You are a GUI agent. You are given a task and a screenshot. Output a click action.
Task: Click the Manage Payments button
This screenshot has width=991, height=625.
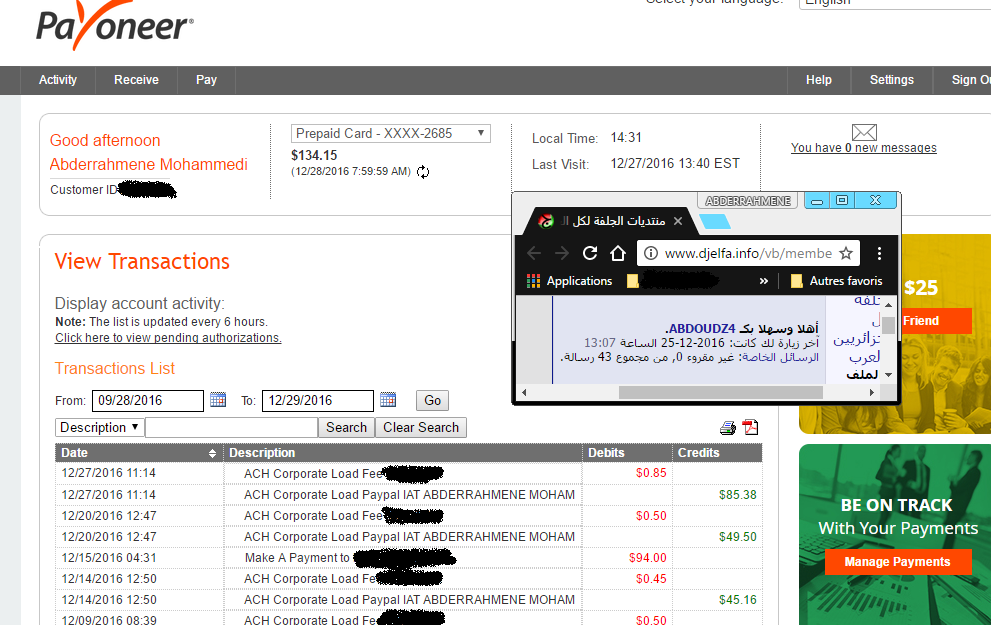pyautogui.click(x=897, y=562)
